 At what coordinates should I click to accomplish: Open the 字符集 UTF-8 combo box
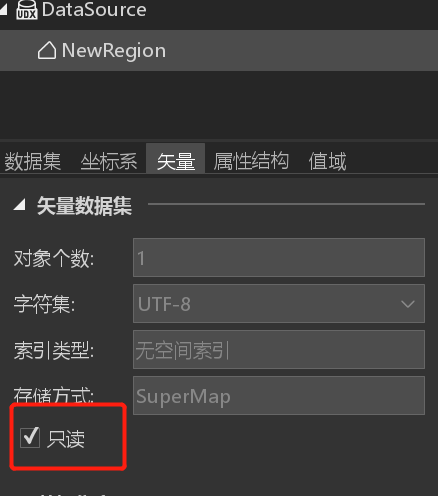tap(279, 304)
